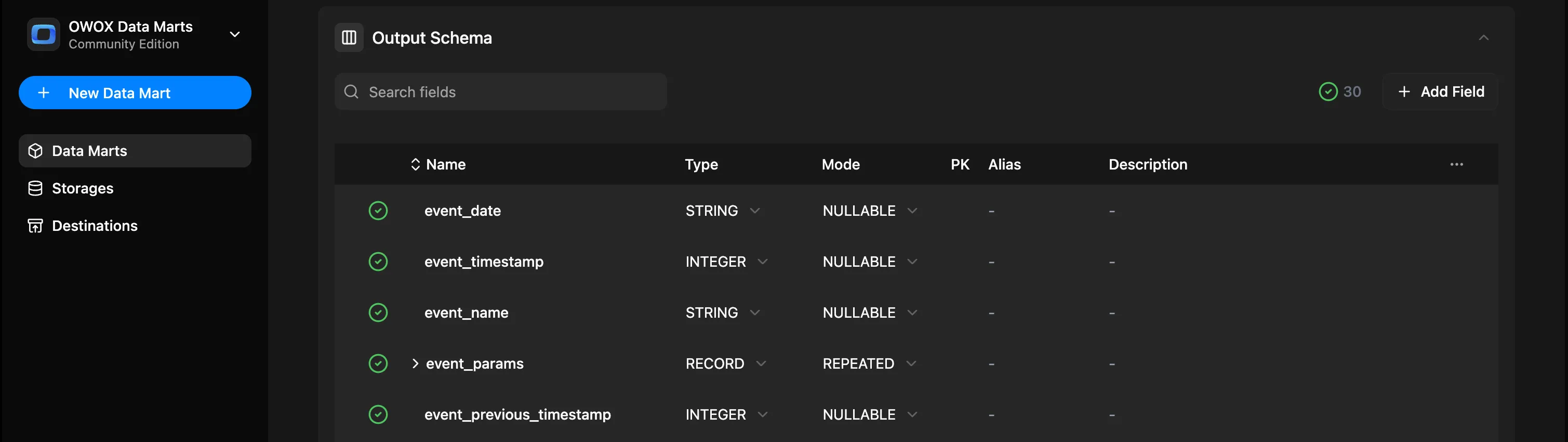Screen dimensions: 1568x442
Task: Click the Name column sort icon
Action: click(415, 164)
